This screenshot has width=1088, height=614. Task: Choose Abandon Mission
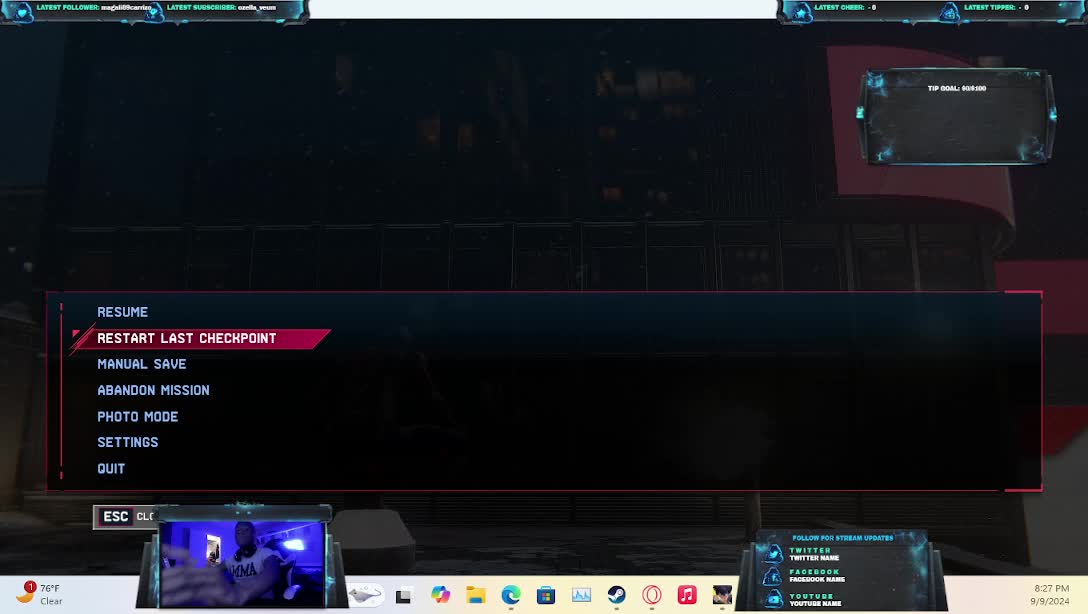(x=153, y=391)
